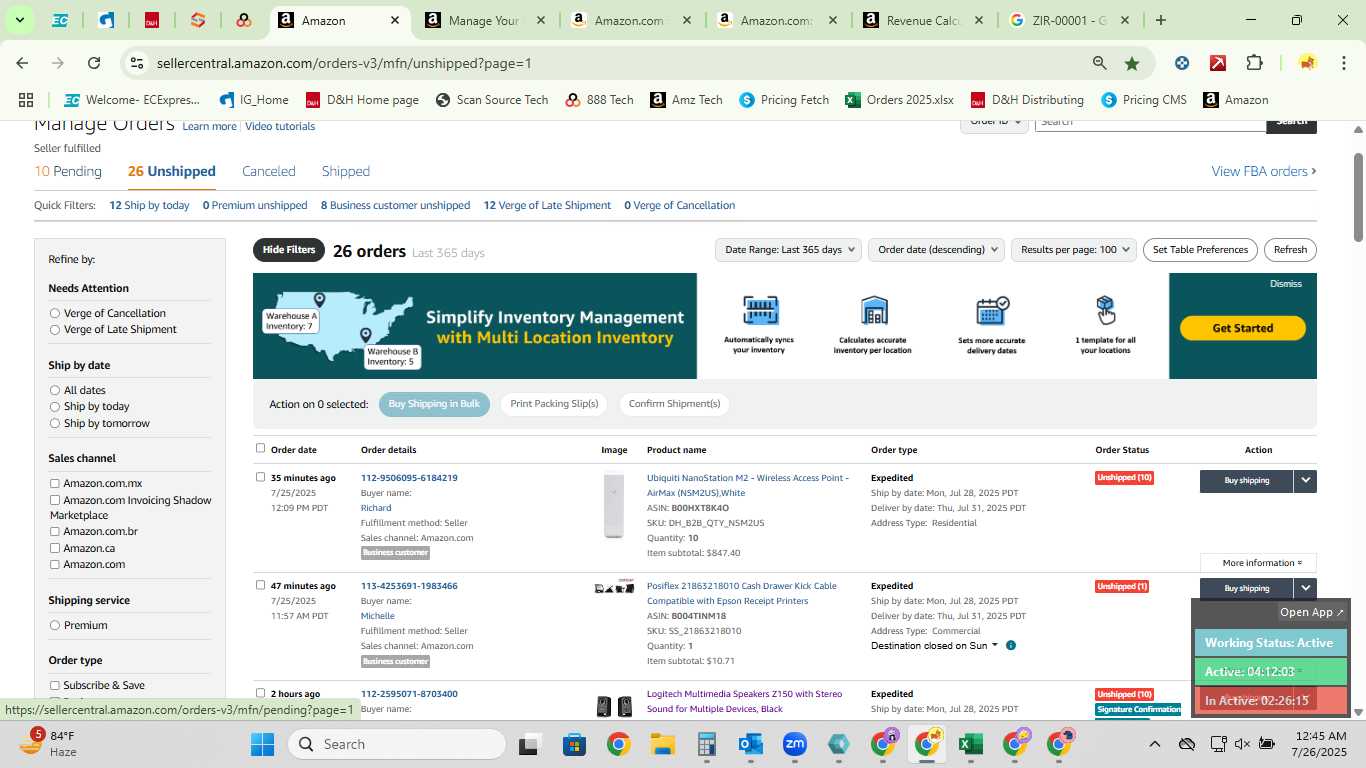Apply the 12 Verge of Late Shipment quick filter
The height and width of the screenshot is (768, 1366).
tap(547, 205)
